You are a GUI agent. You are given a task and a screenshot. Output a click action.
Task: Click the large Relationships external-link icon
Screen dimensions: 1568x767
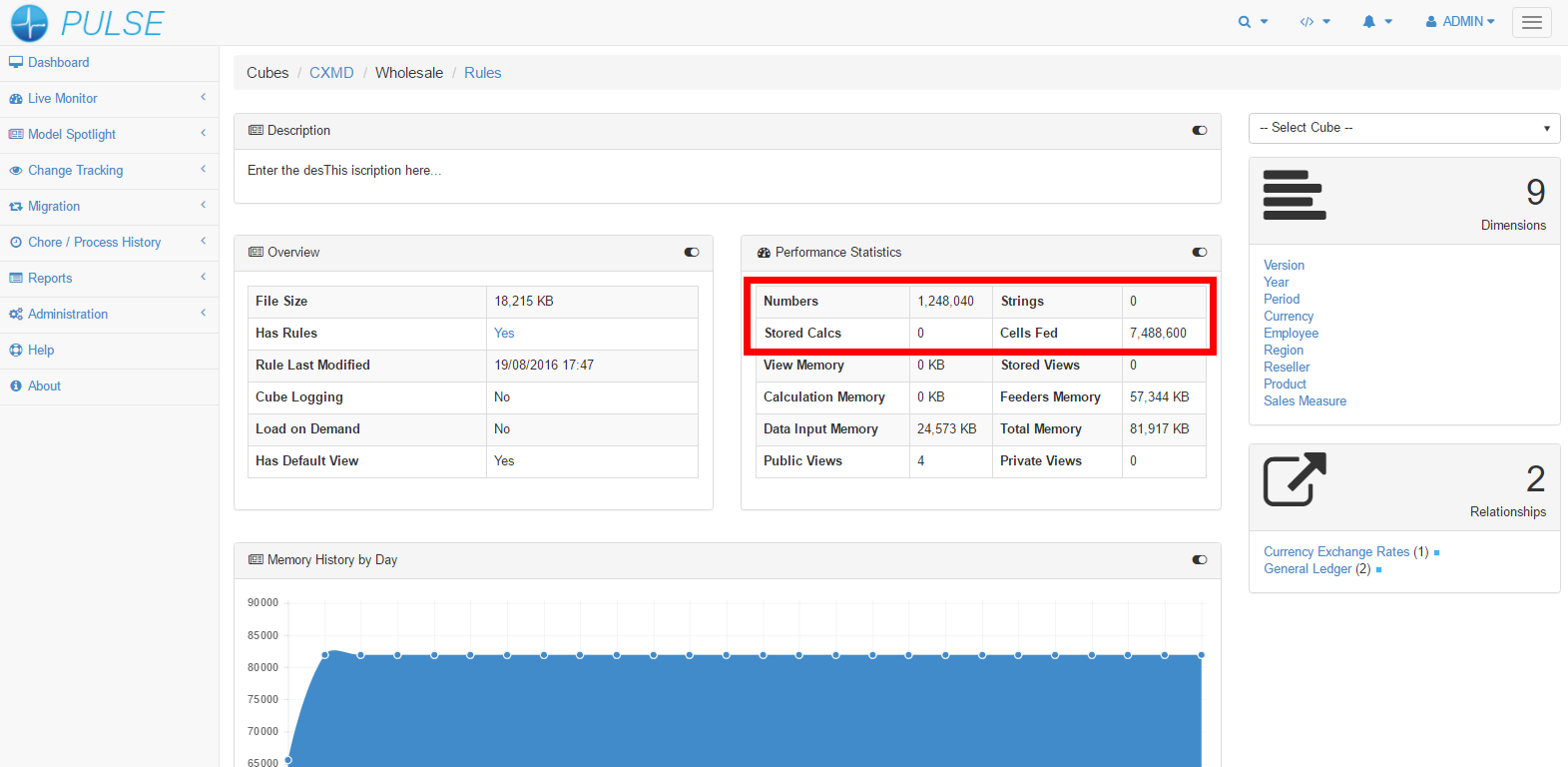click(x=1295, y=479)
